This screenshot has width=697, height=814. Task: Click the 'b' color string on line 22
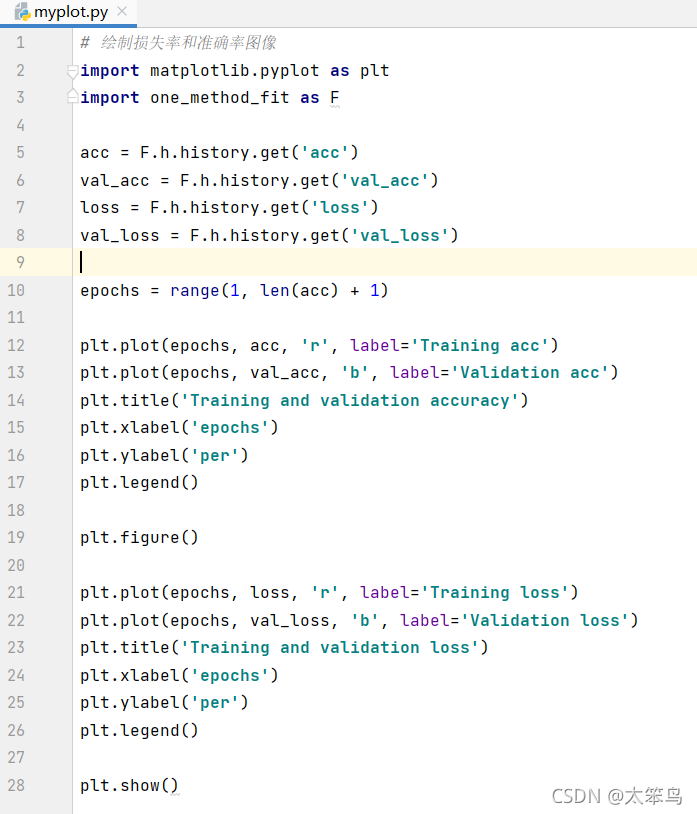364,621
